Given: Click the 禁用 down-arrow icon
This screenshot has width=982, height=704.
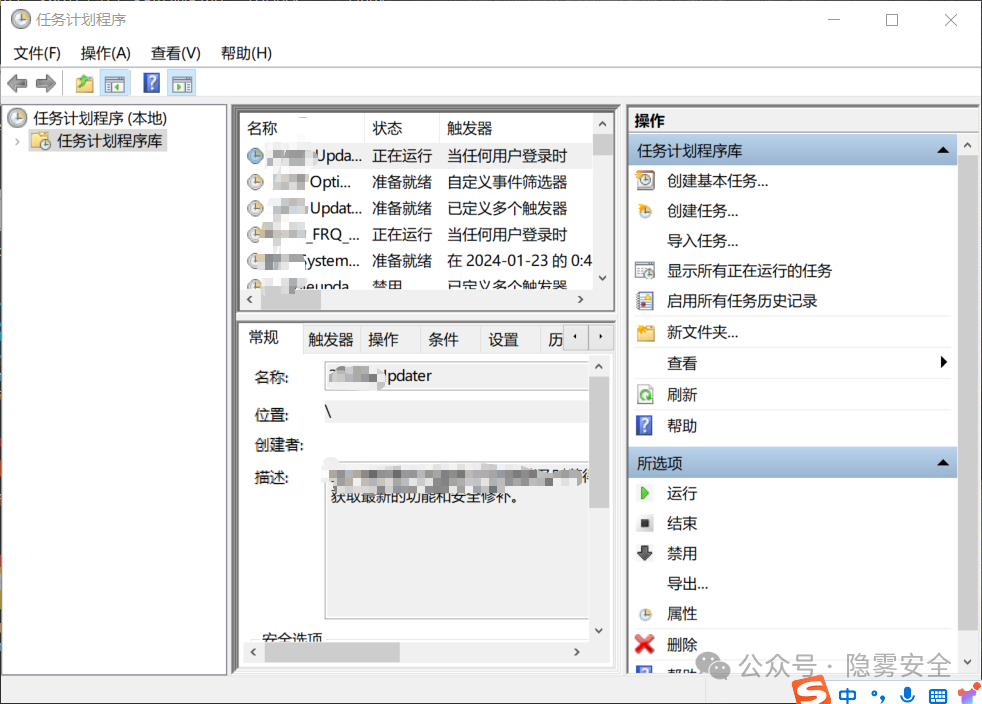Looking at the screenshot, I should pyautogui.click(x=644, y=553).
